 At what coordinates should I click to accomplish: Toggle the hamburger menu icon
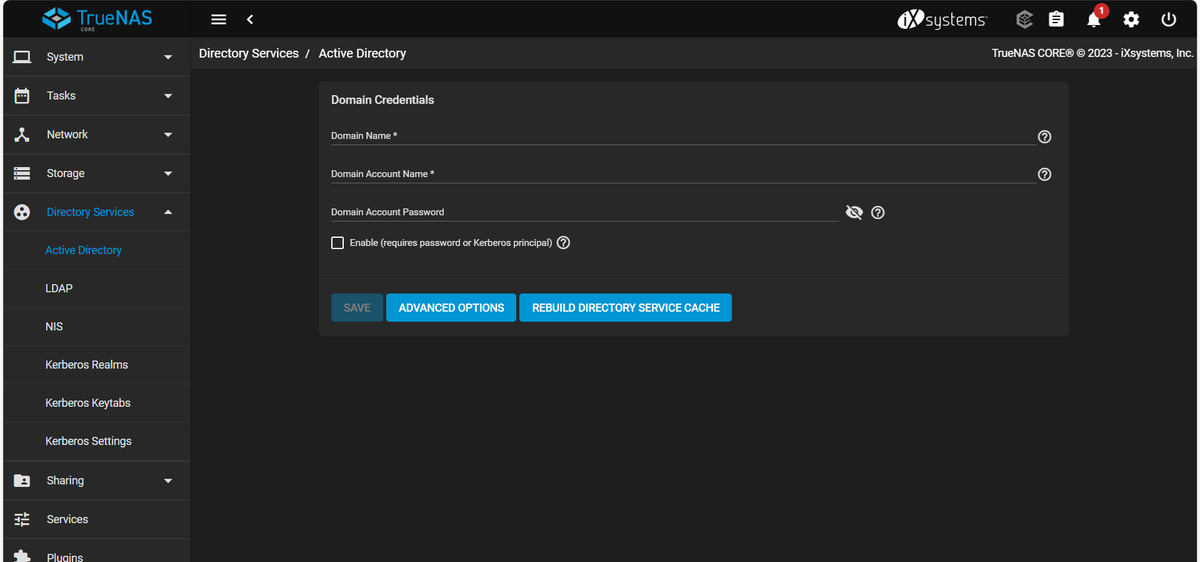click(x=219, y=20)
